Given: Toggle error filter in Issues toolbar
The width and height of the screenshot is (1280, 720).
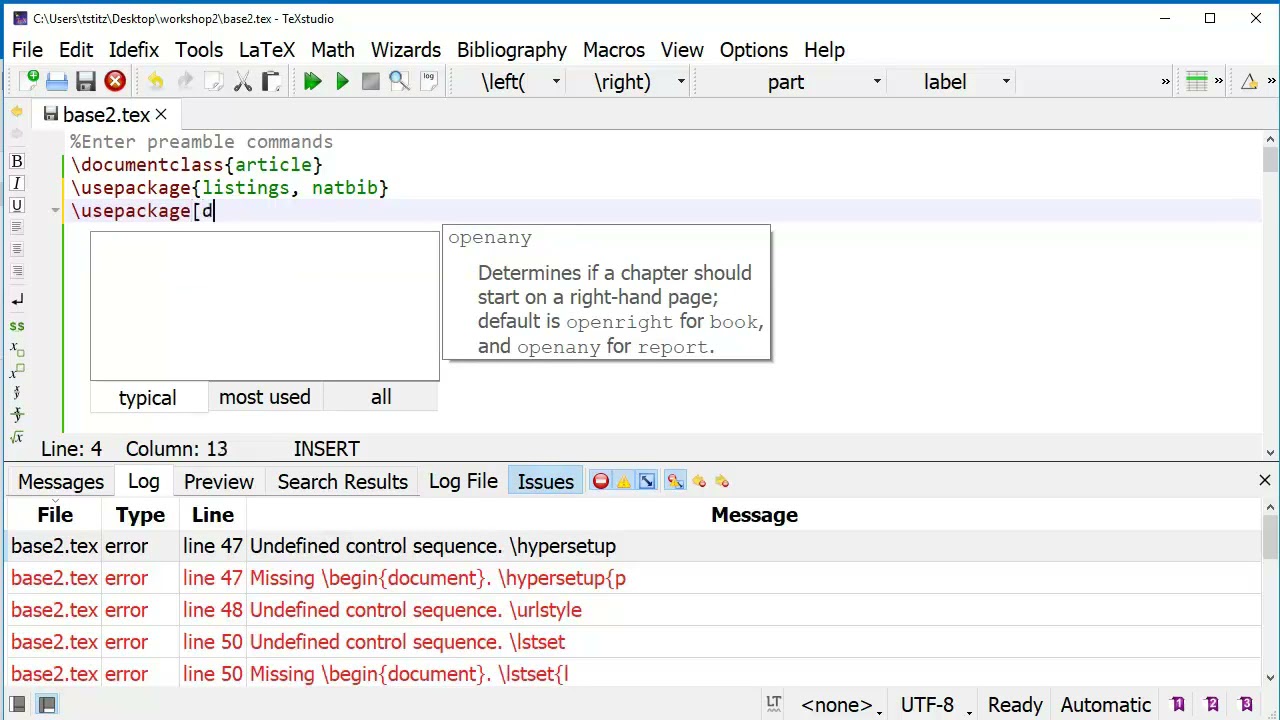Looking at the screenshot, I should pyautogui.click(x=601, y=481).
